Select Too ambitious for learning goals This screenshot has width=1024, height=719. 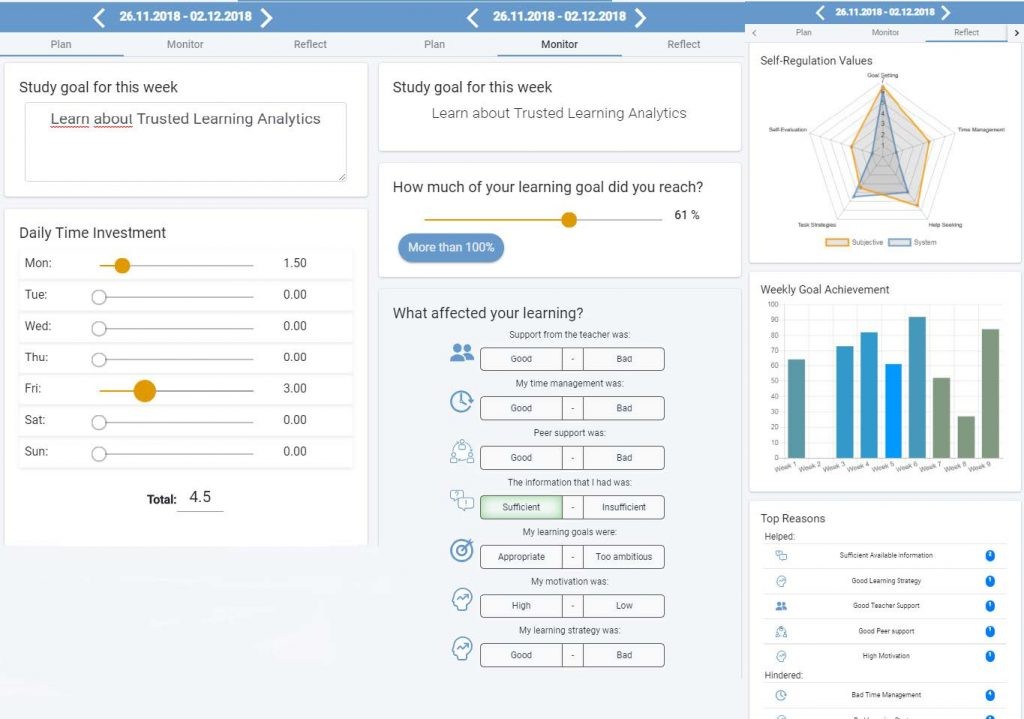[624, 557]
